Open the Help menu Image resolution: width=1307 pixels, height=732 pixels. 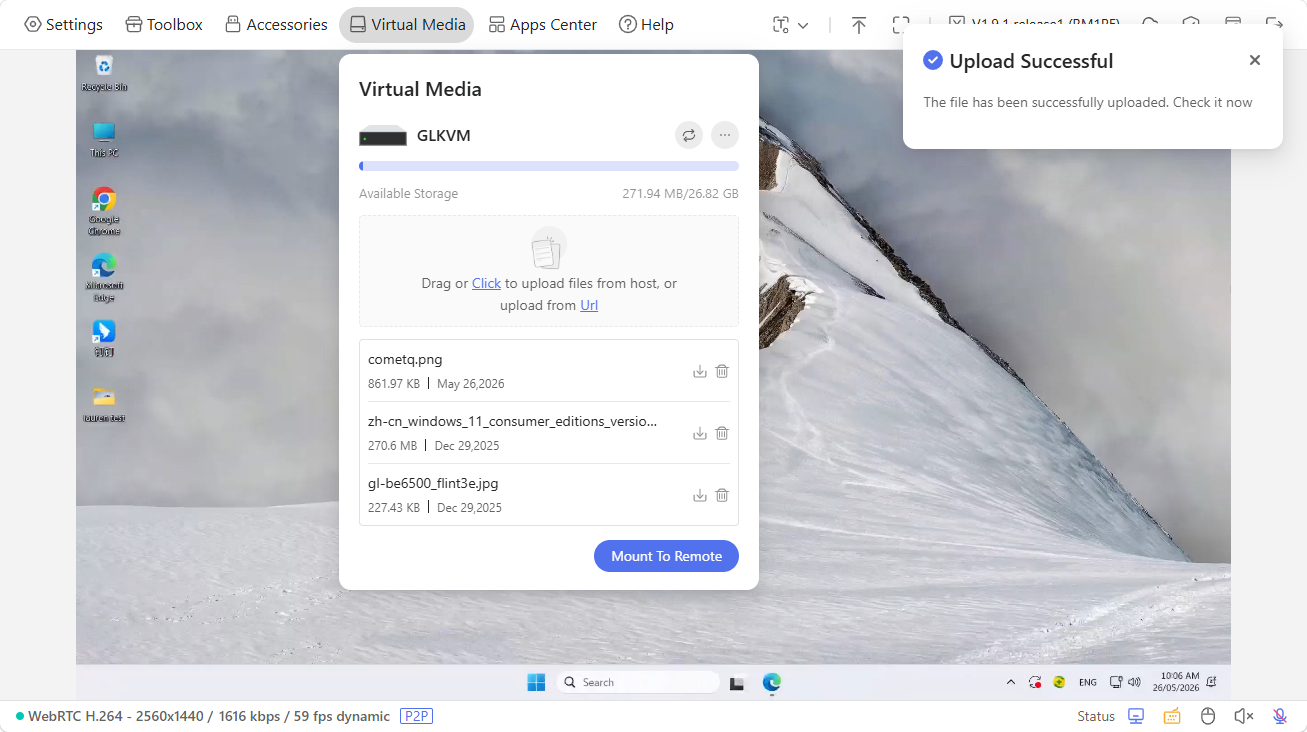coord(646,24)
